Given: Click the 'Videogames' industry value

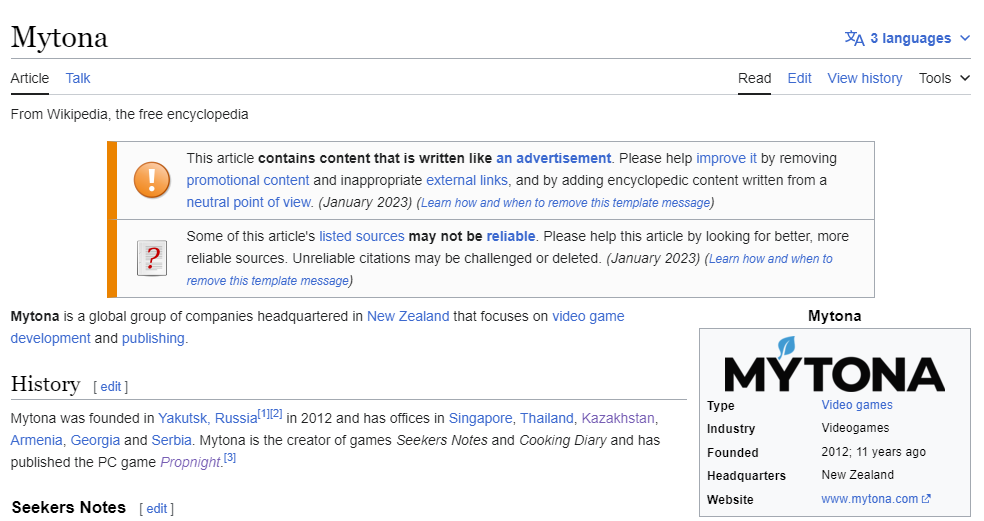Looking at the screenshot, I should 855,428.
